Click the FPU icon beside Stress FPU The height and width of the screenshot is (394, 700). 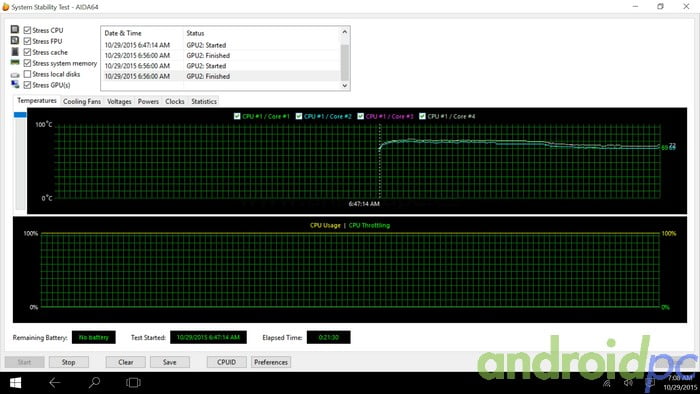[15, 41]
